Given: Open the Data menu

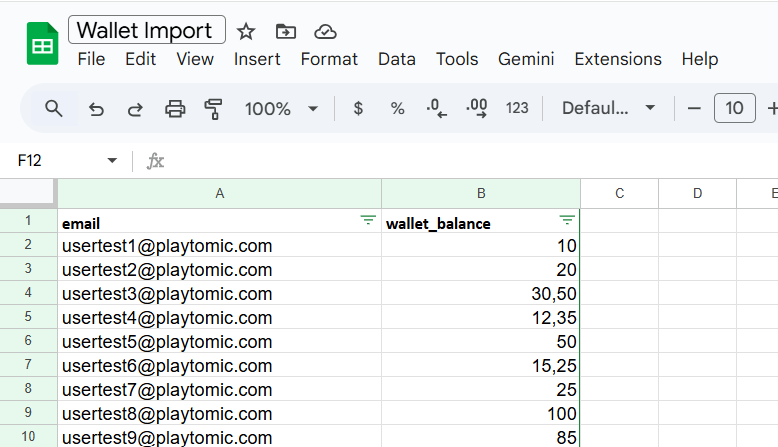Looking at the screenshot, I should (x=396, y=59).
